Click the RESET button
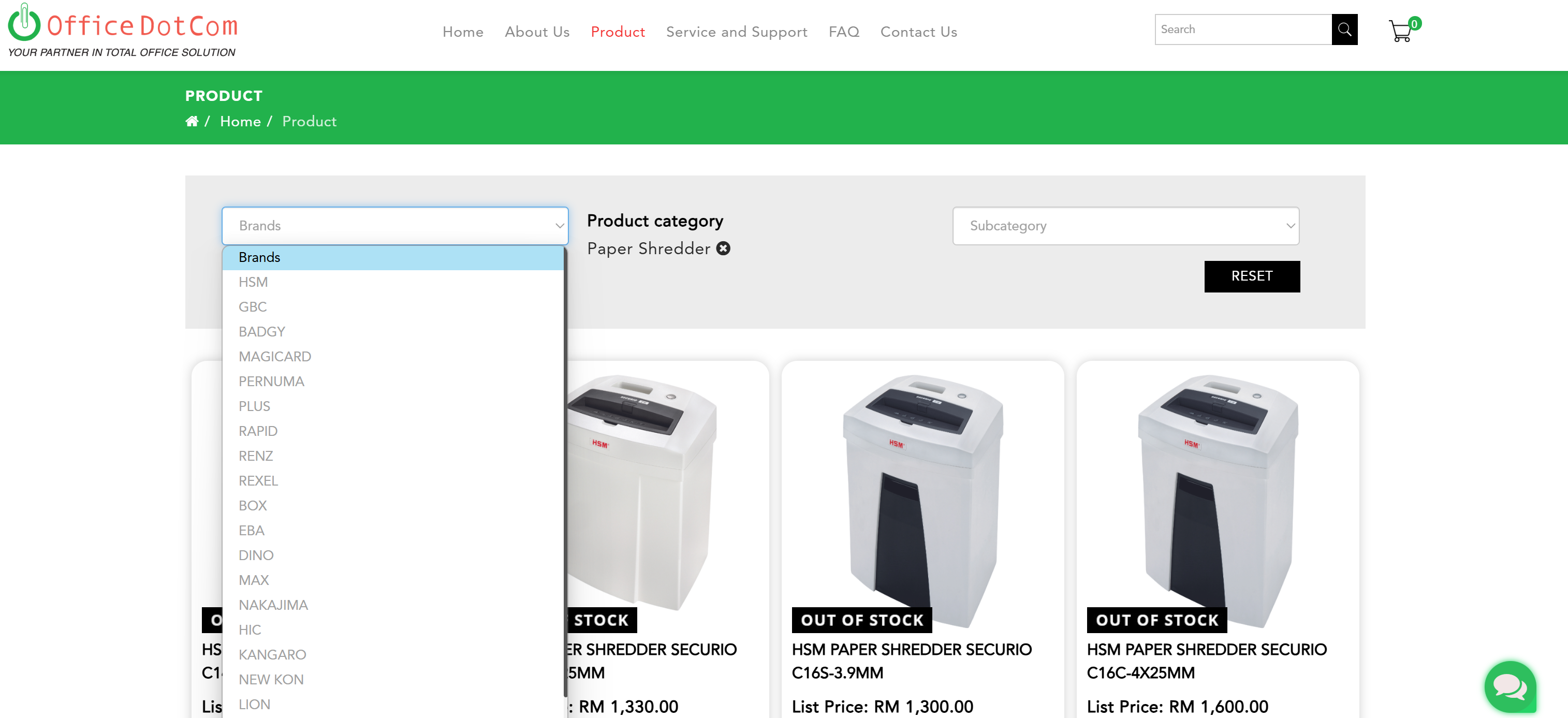The height and width of the screenshot is (718, 1568). coord(1252,276)
